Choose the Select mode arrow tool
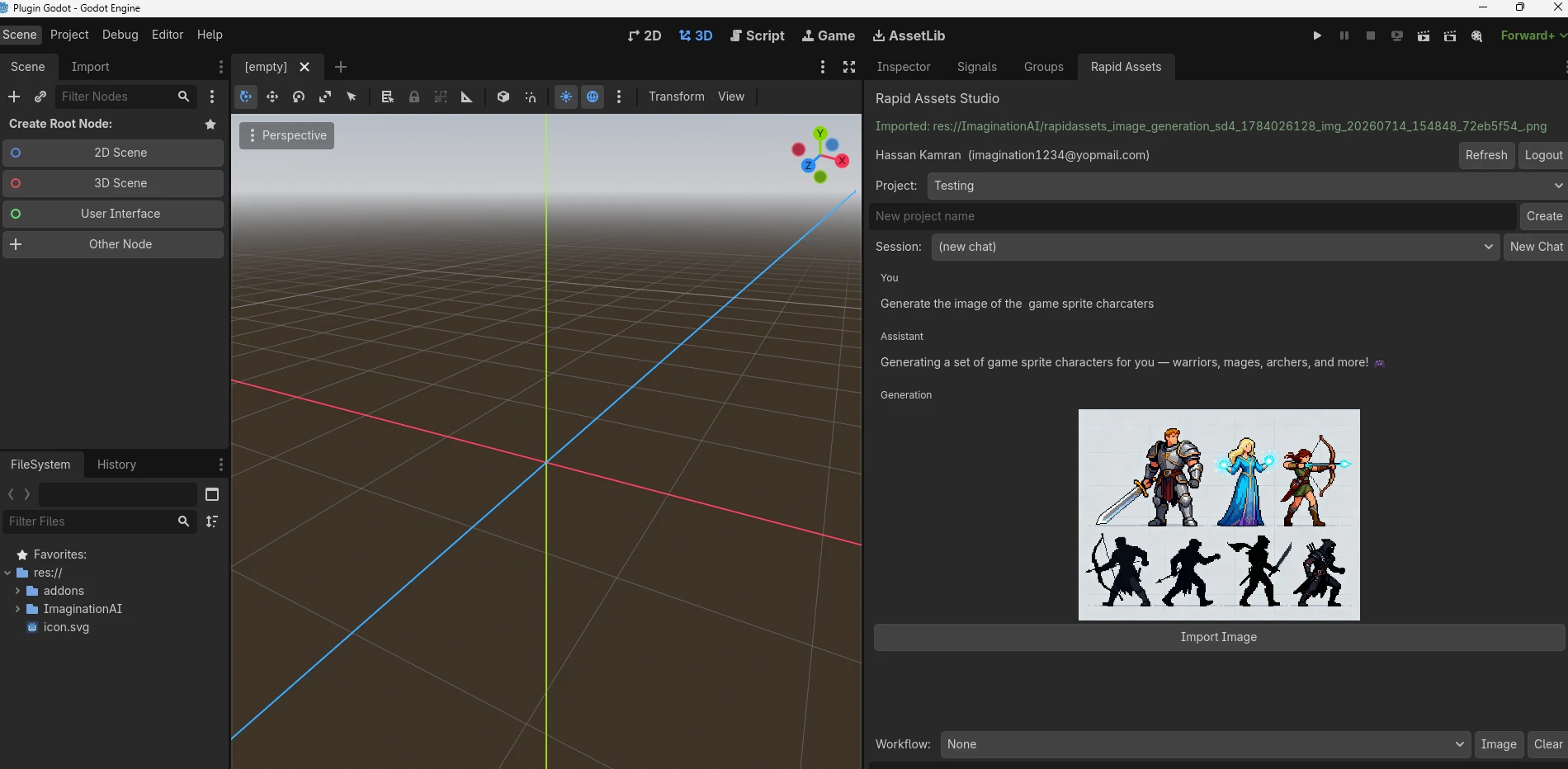The height and width of the screenshot is (769, 1568). [352, 97]
